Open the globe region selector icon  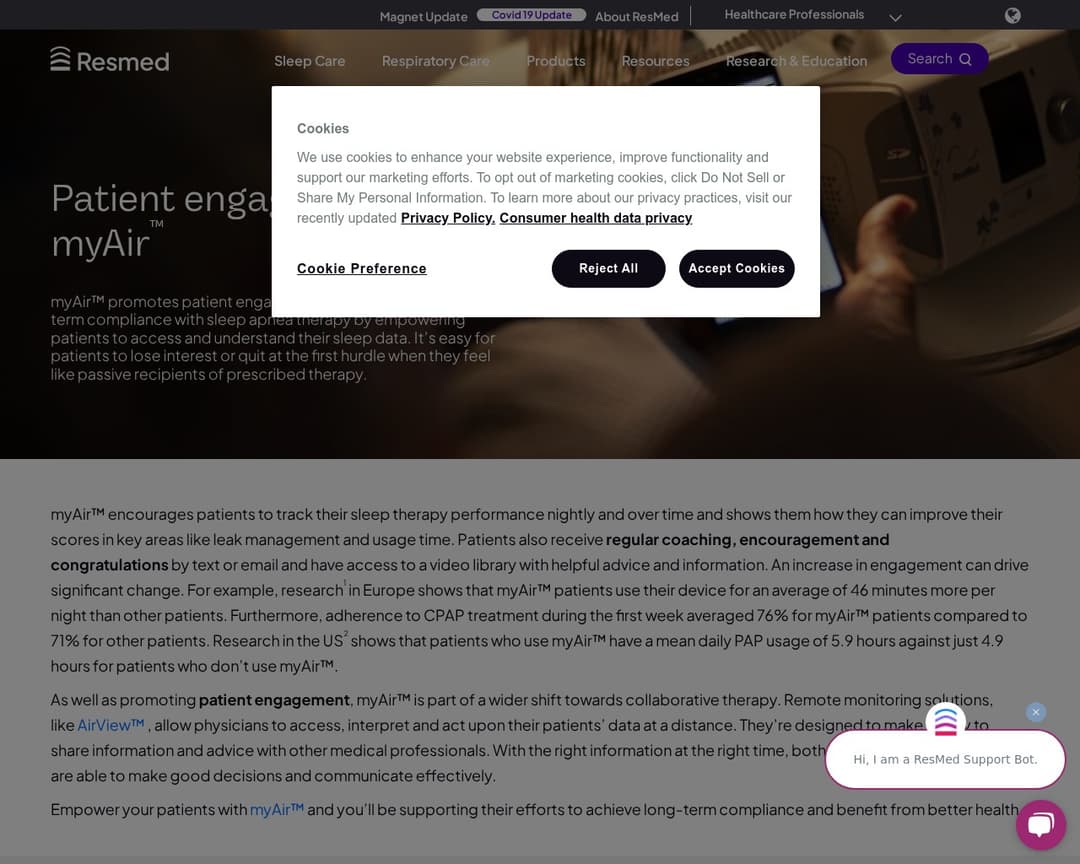click(1012, 15)
